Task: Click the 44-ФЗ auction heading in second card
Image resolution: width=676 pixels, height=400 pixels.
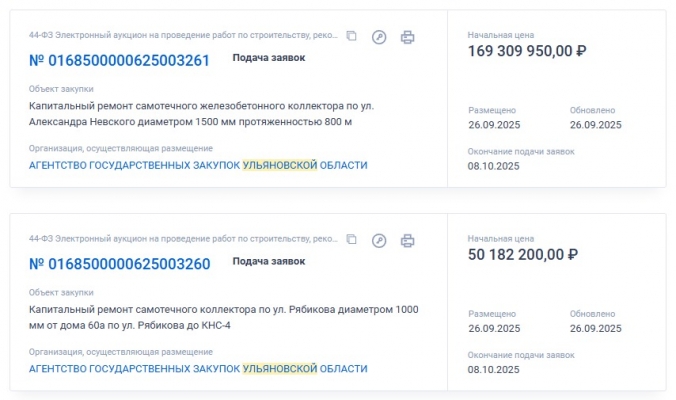Action: point(184,240)
